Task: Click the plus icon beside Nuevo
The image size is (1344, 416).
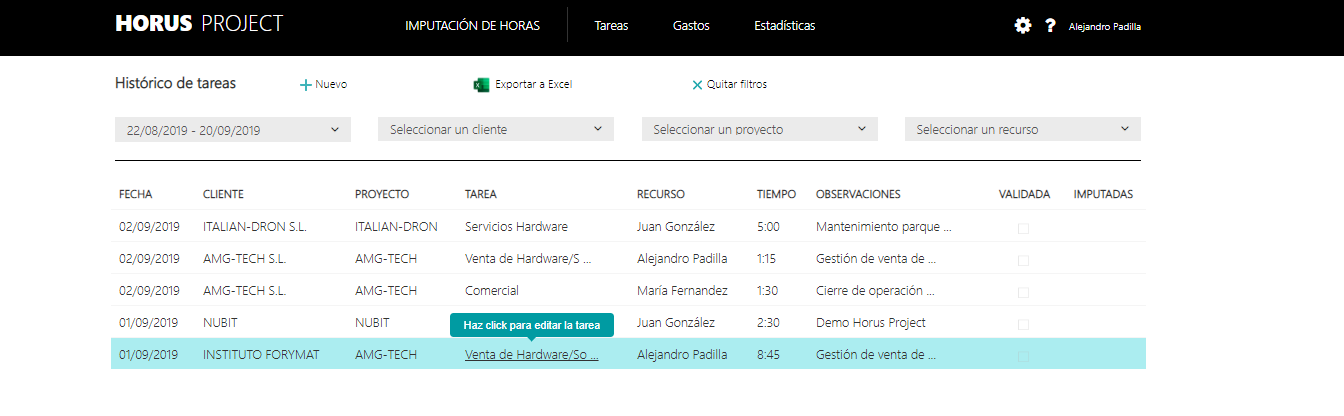Action: [x=306, y=85]
